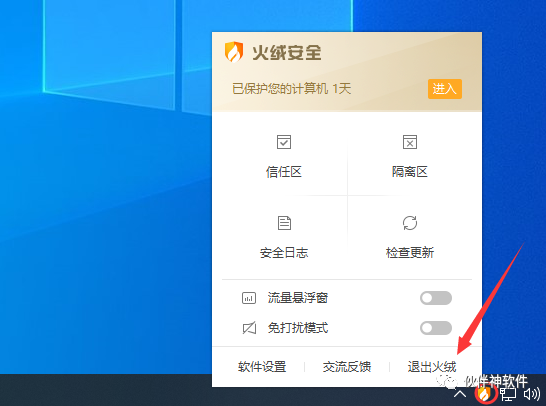Click the Huorong tray icon in taskbar

click(484, 394)
